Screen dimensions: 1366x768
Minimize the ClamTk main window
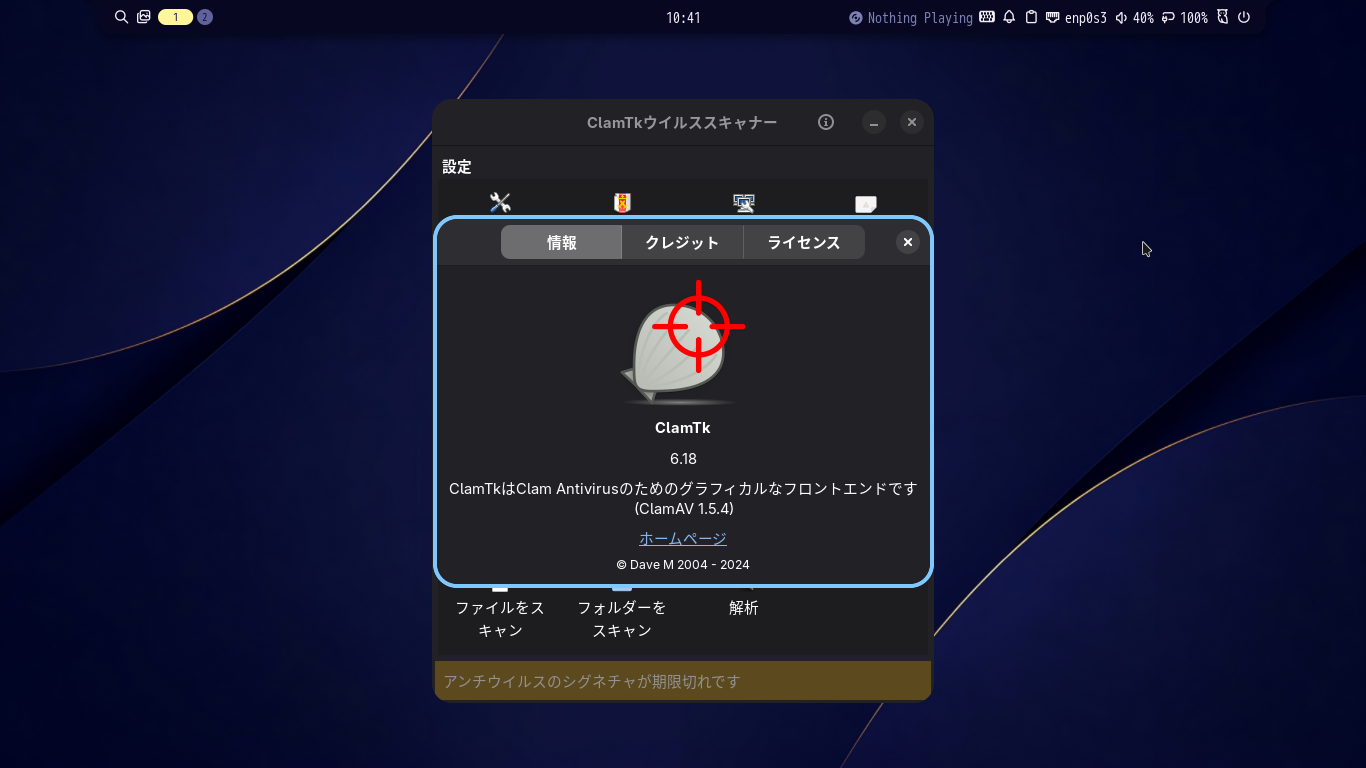click(874, 122)
